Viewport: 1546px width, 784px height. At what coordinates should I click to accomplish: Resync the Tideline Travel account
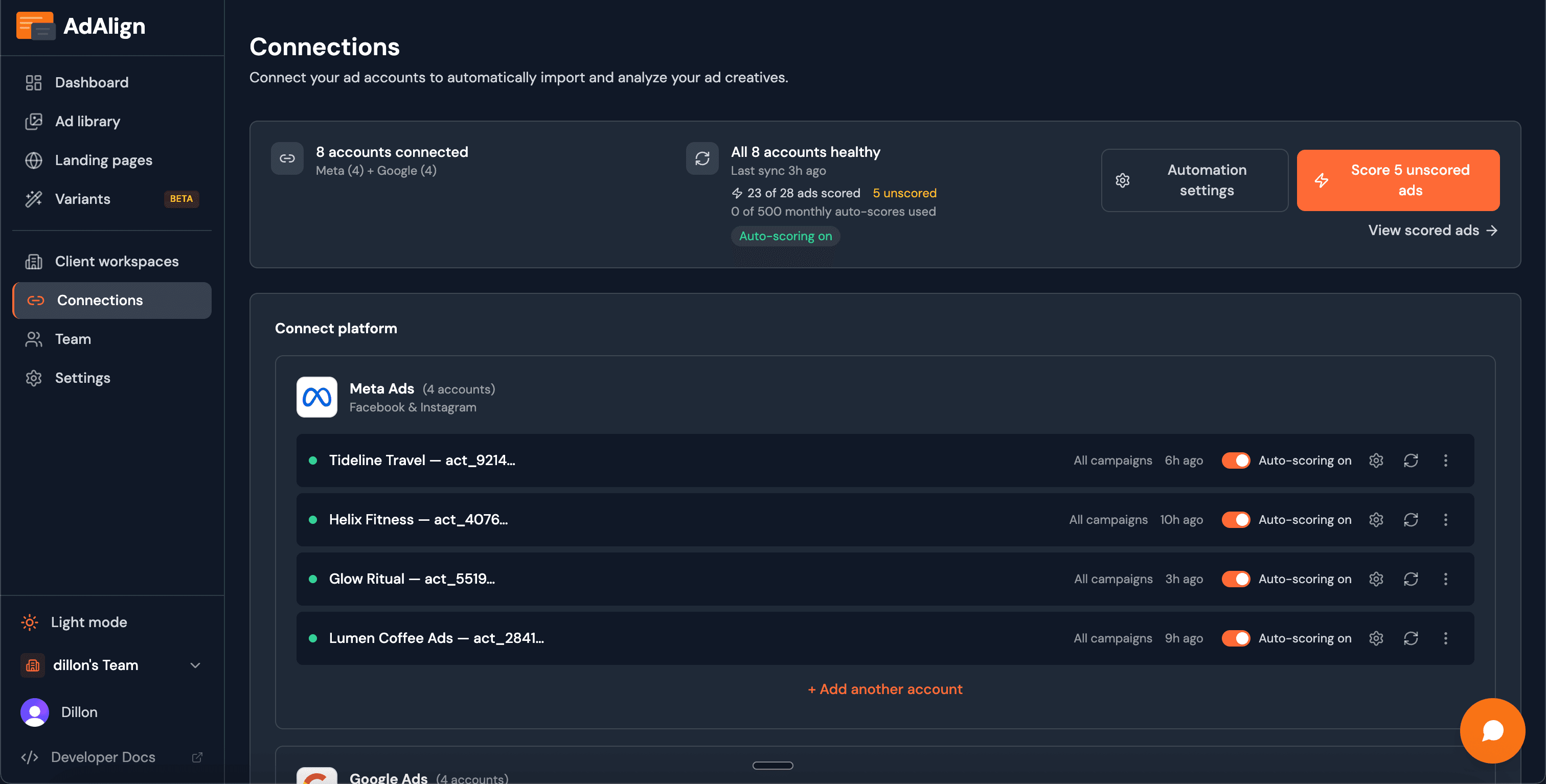point(1411,460)
